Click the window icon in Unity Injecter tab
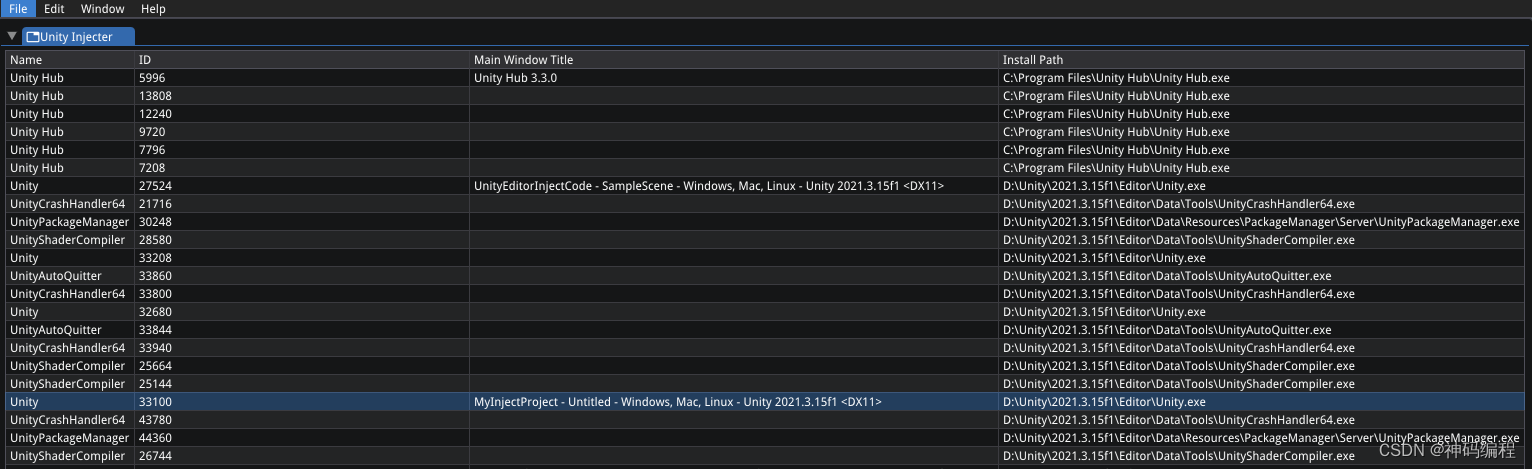 click(33, 37)
